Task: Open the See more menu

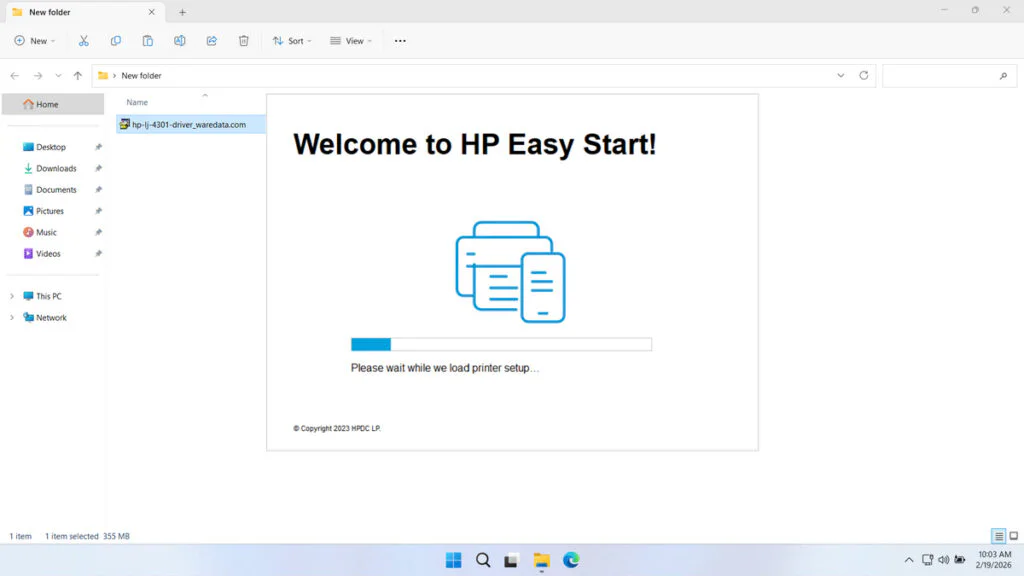Action: [400, 40]
